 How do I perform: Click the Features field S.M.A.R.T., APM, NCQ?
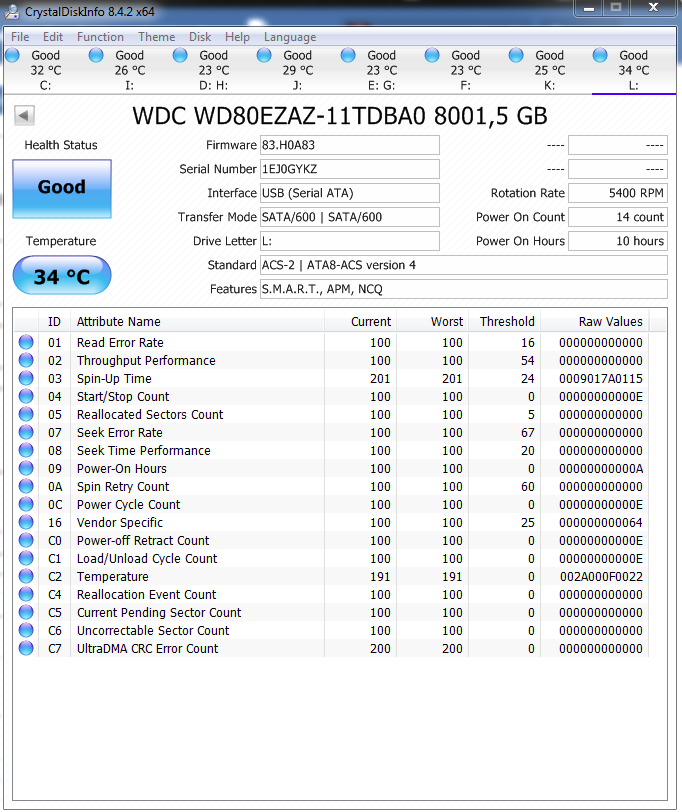tap(463, 289)
